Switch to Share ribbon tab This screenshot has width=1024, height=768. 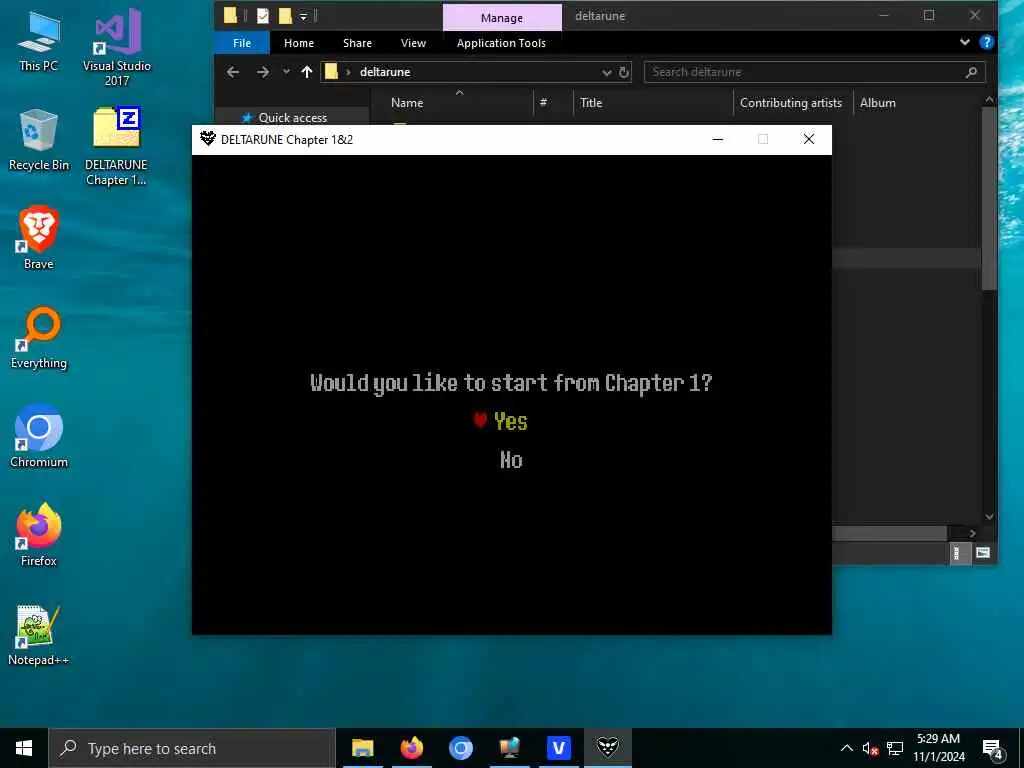pos(357,43)
